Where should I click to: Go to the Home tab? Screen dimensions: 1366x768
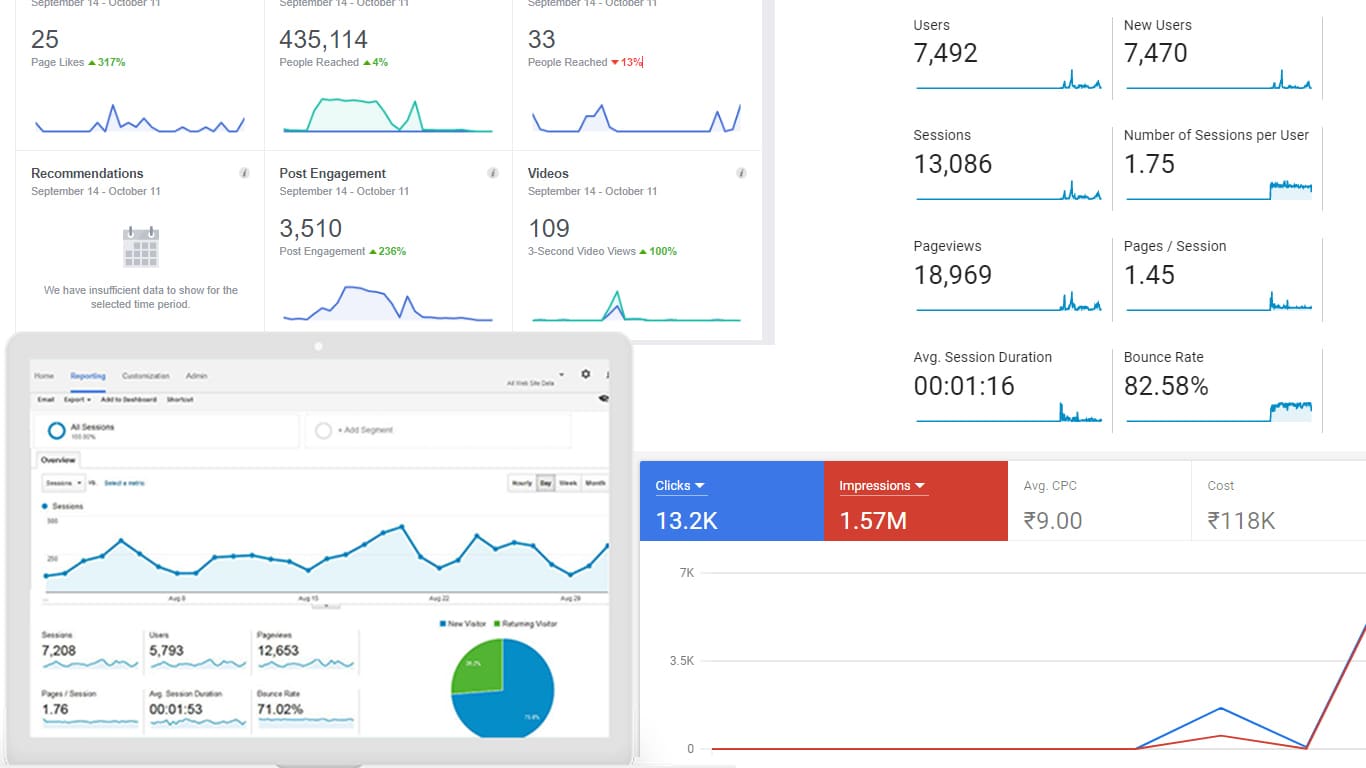pyautogui.click(x=44, y=376)
